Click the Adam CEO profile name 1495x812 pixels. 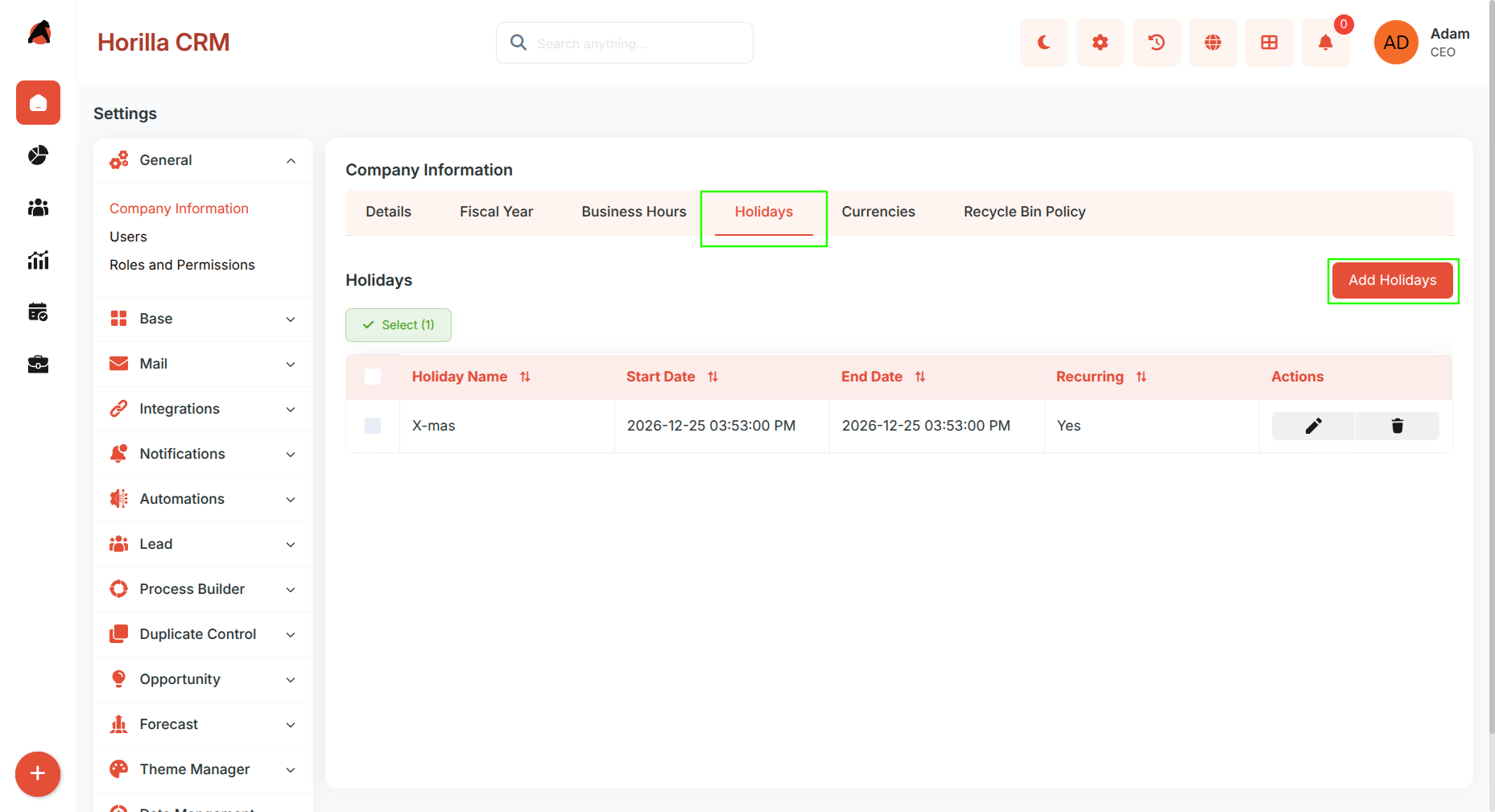pos(1450,42)
